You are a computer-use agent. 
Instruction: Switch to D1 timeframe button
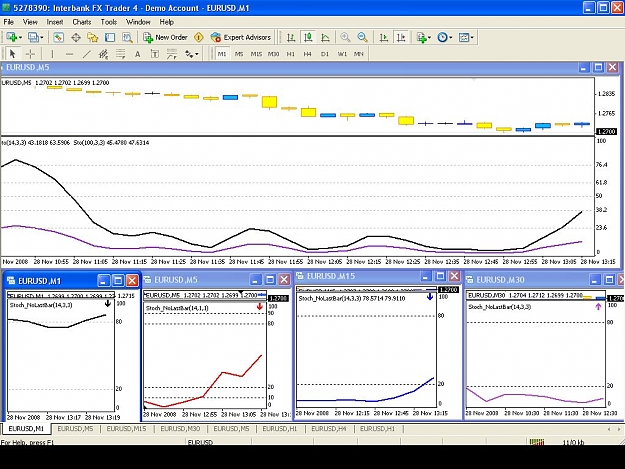tap(325, 54)
